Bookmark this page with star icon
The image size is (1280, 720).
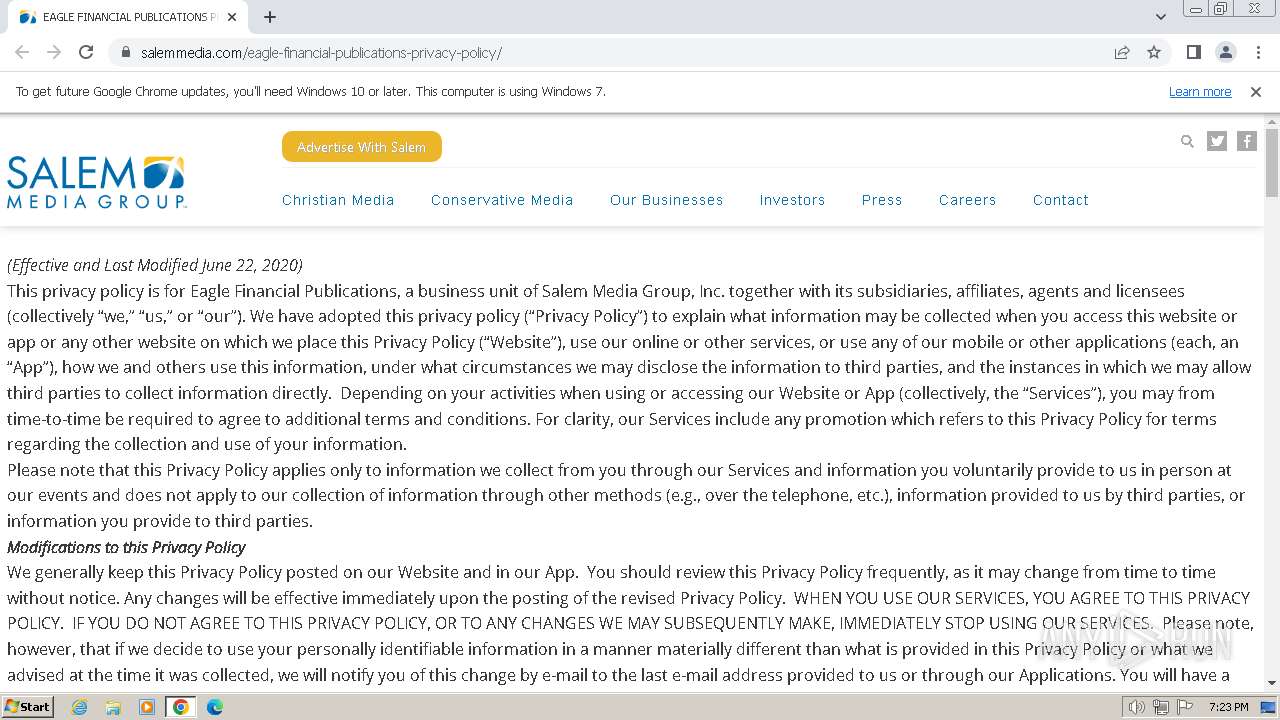pyautogui.click(x=1154, y=52)
